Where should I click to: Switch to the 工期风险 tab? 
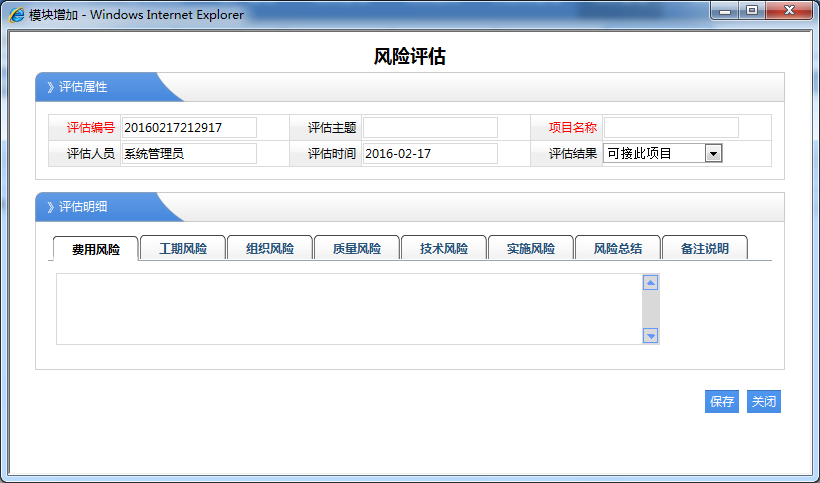[x=183, y=248]
